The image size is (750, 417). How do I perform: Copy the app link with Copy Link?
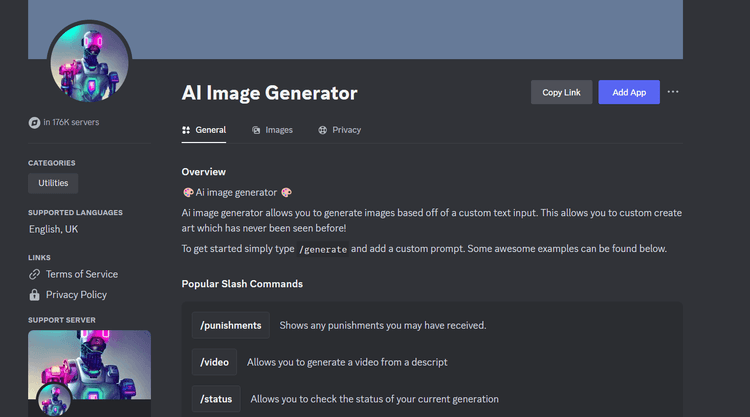[x=561, y=92]
